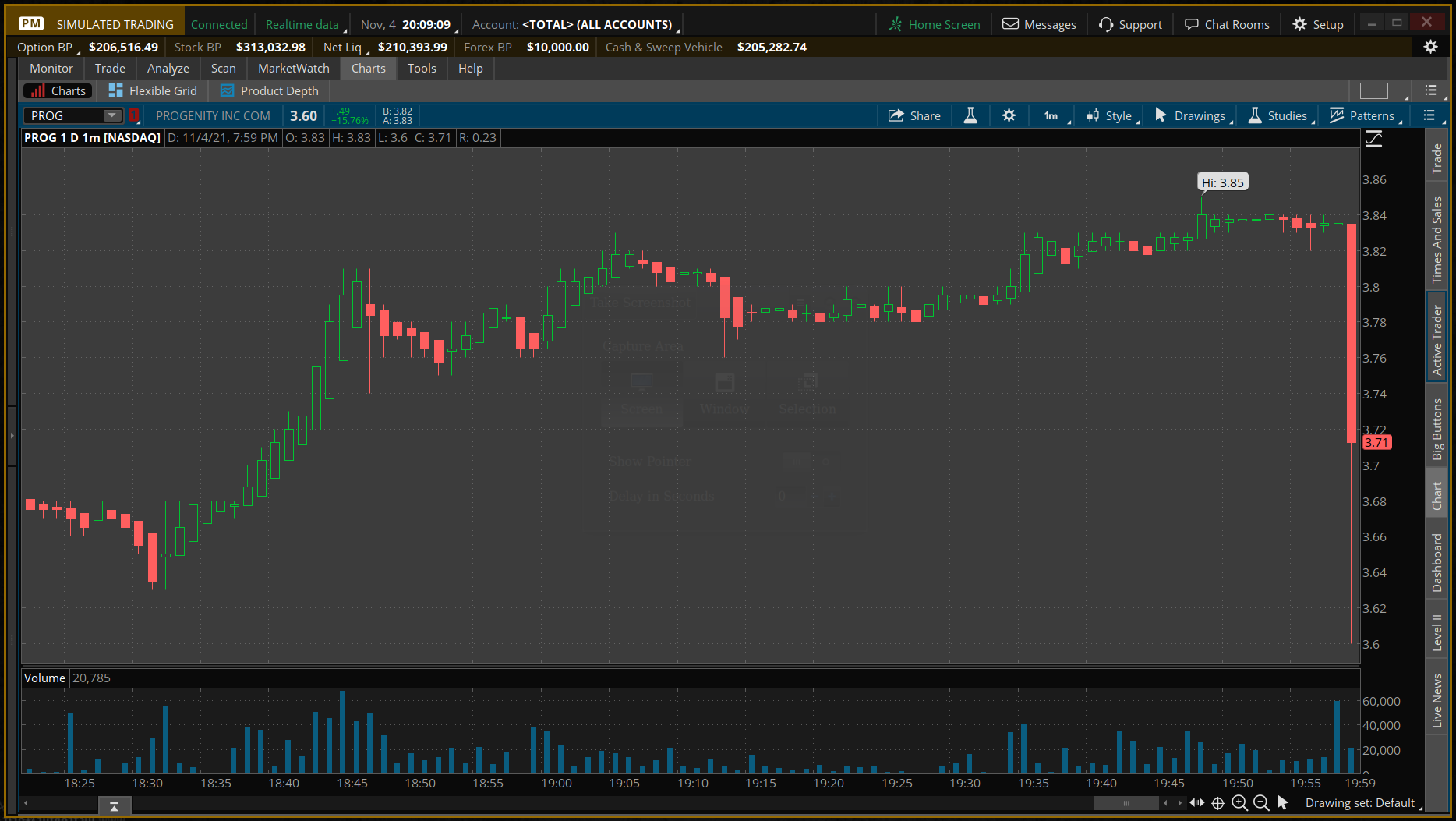Click the 3.71 current price marker

pos(1376,442)
